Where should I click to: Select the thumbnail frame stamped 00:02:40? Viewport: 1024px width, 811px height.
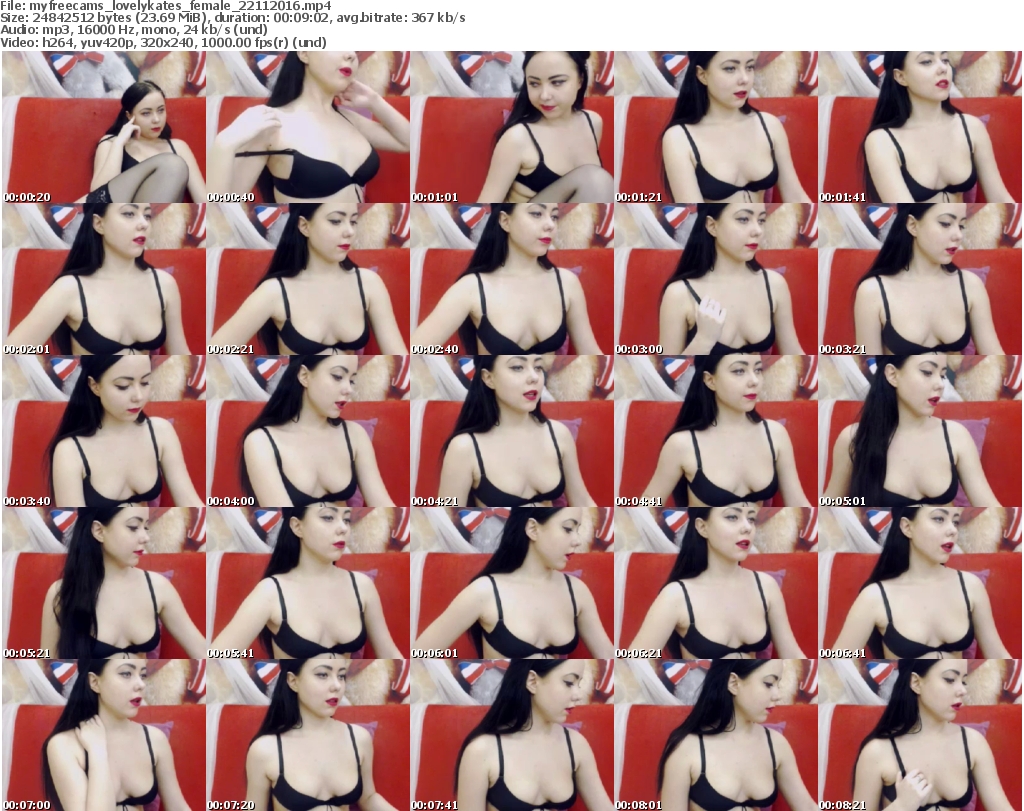(x=511, y=279)
